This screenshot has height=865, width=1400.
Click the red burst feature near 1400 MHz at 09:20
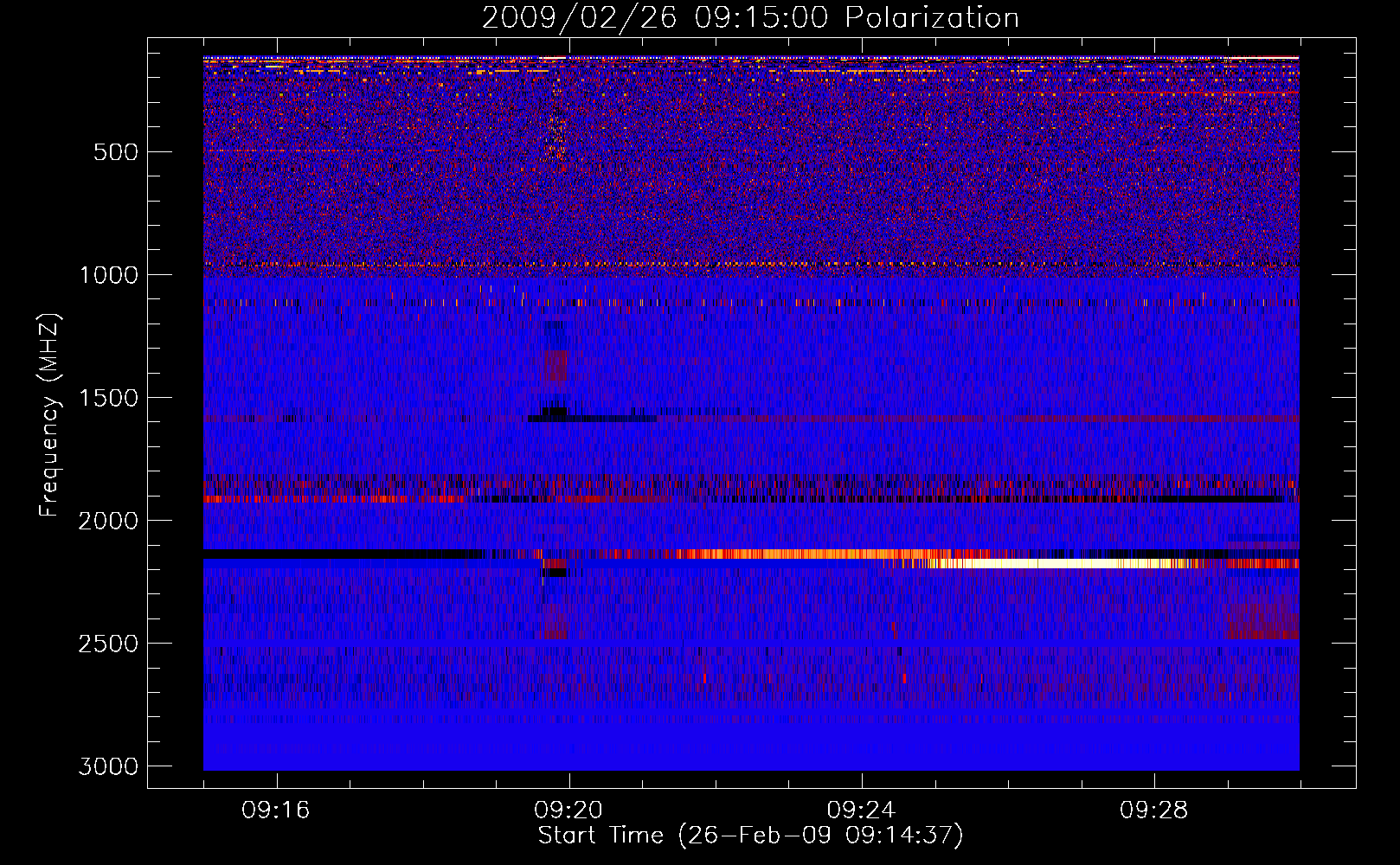[555, 366]
